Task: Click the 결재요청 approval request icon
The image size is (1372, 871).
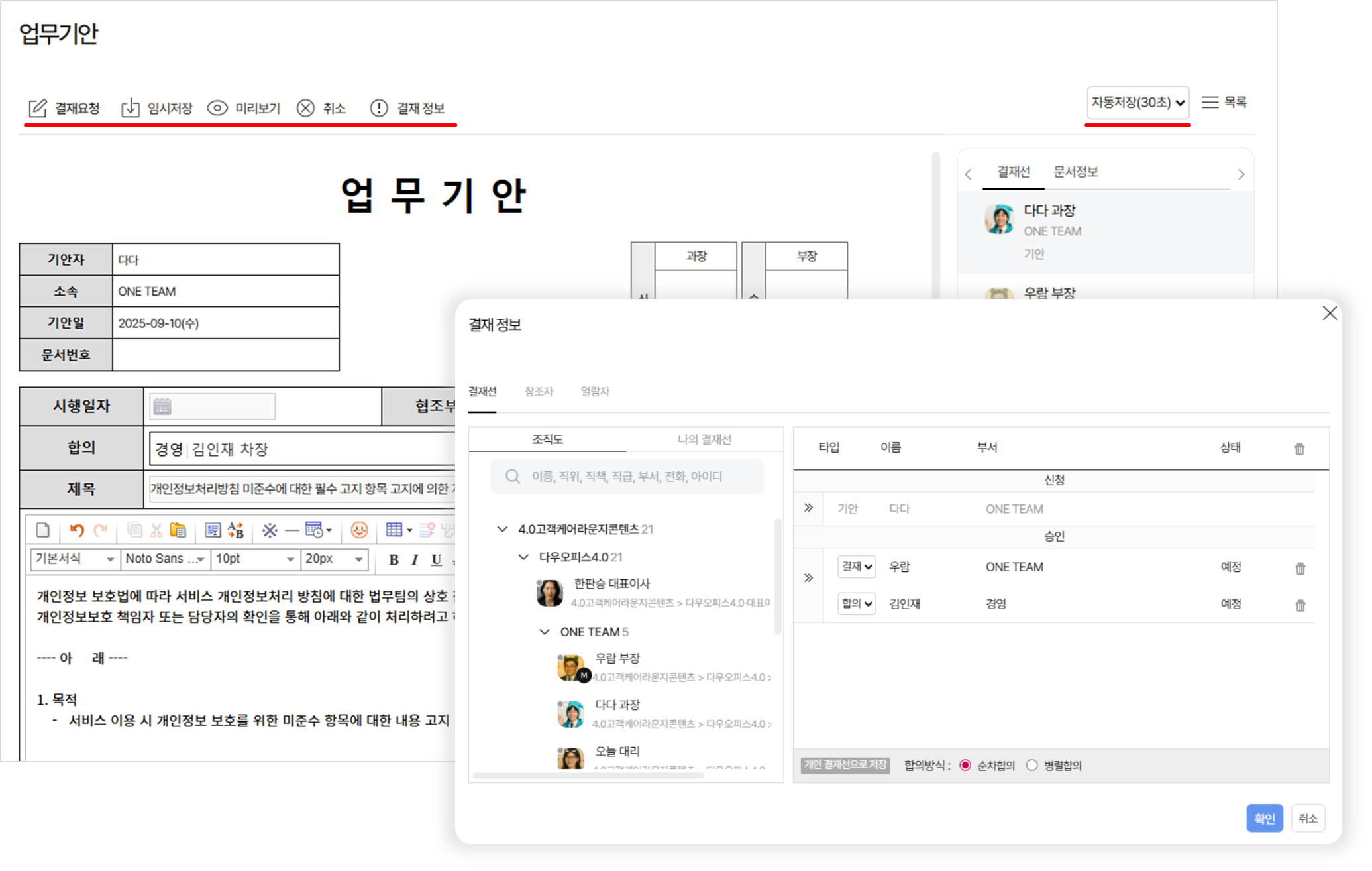Action: [38, 108]
